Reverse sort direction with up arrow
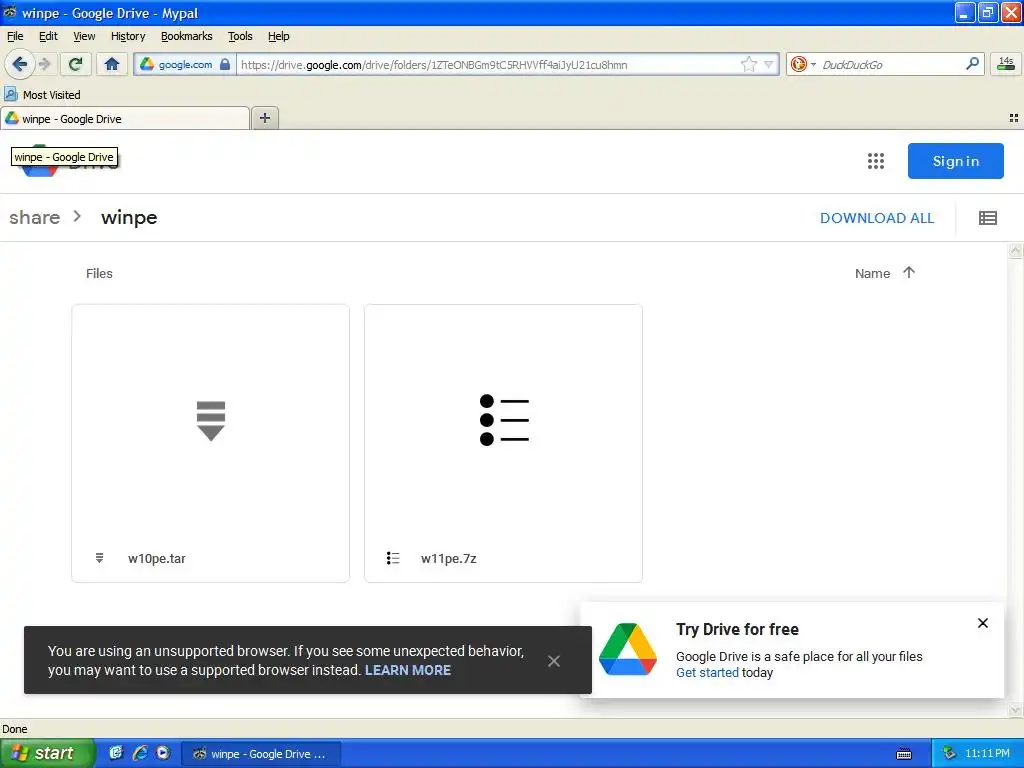Screen dimensions: 1024x768 click(x=908, y=272)
